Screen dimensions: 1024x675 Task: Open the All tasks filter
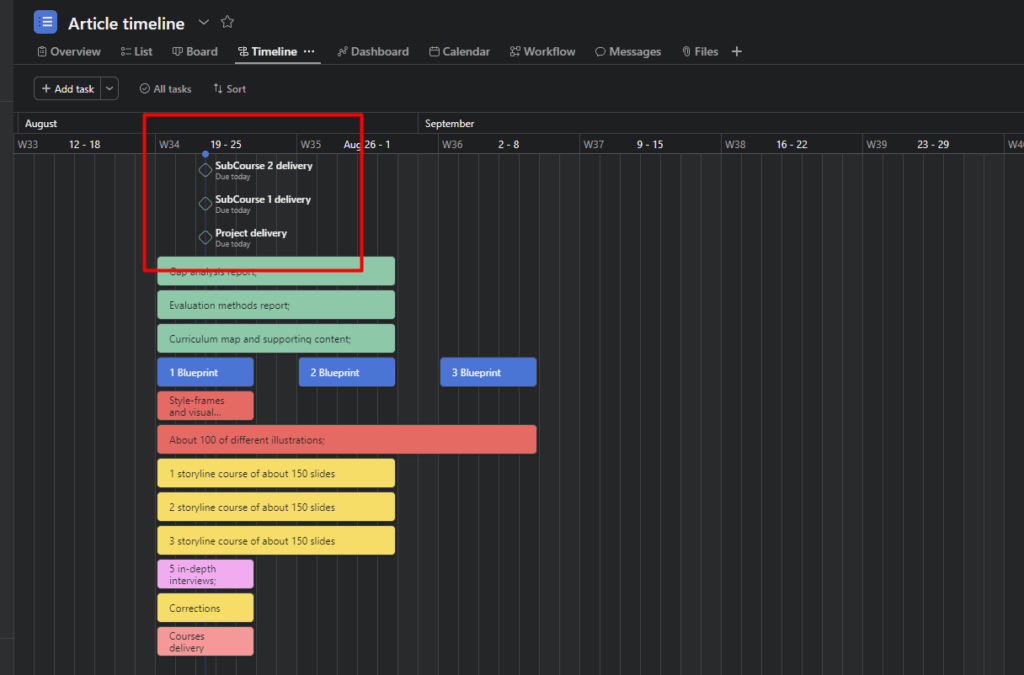pos(165,89)
